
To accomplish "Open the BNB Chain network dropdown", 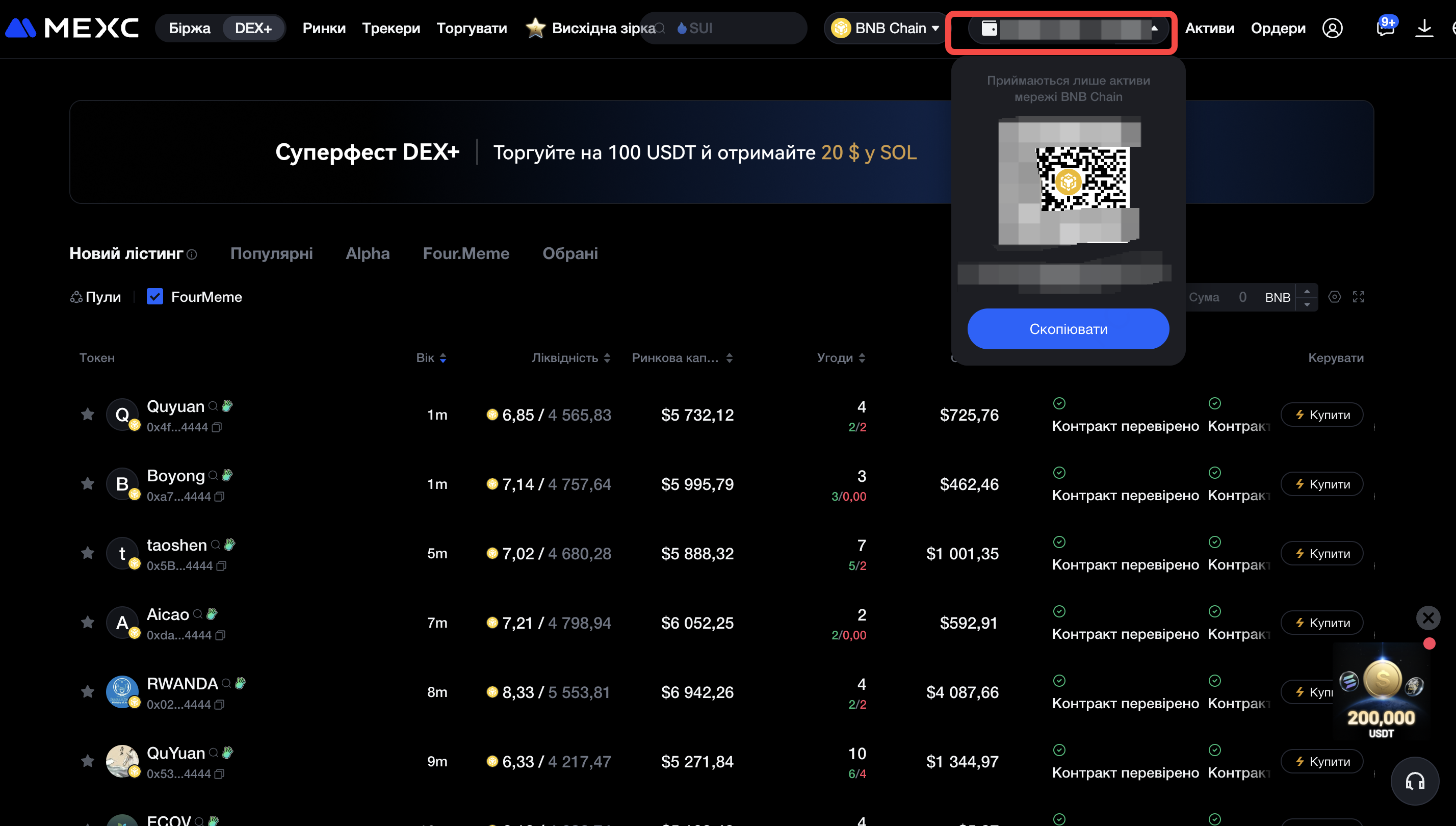I will [885, 28].
